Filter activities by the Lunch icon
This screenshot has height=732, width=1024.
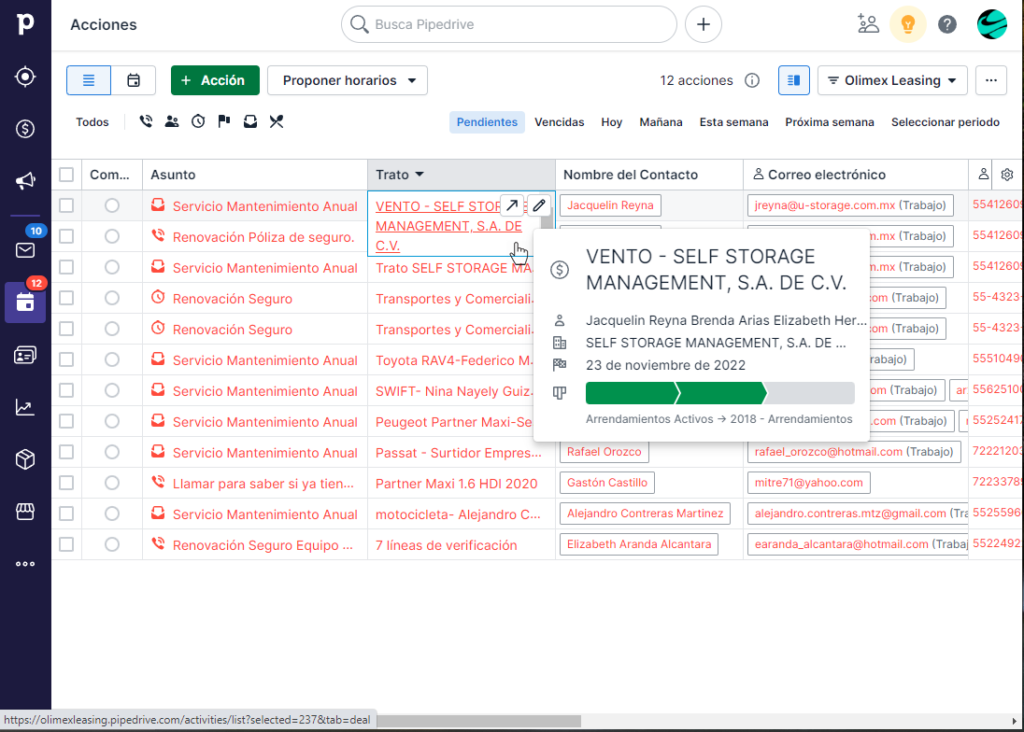point(277,122)
